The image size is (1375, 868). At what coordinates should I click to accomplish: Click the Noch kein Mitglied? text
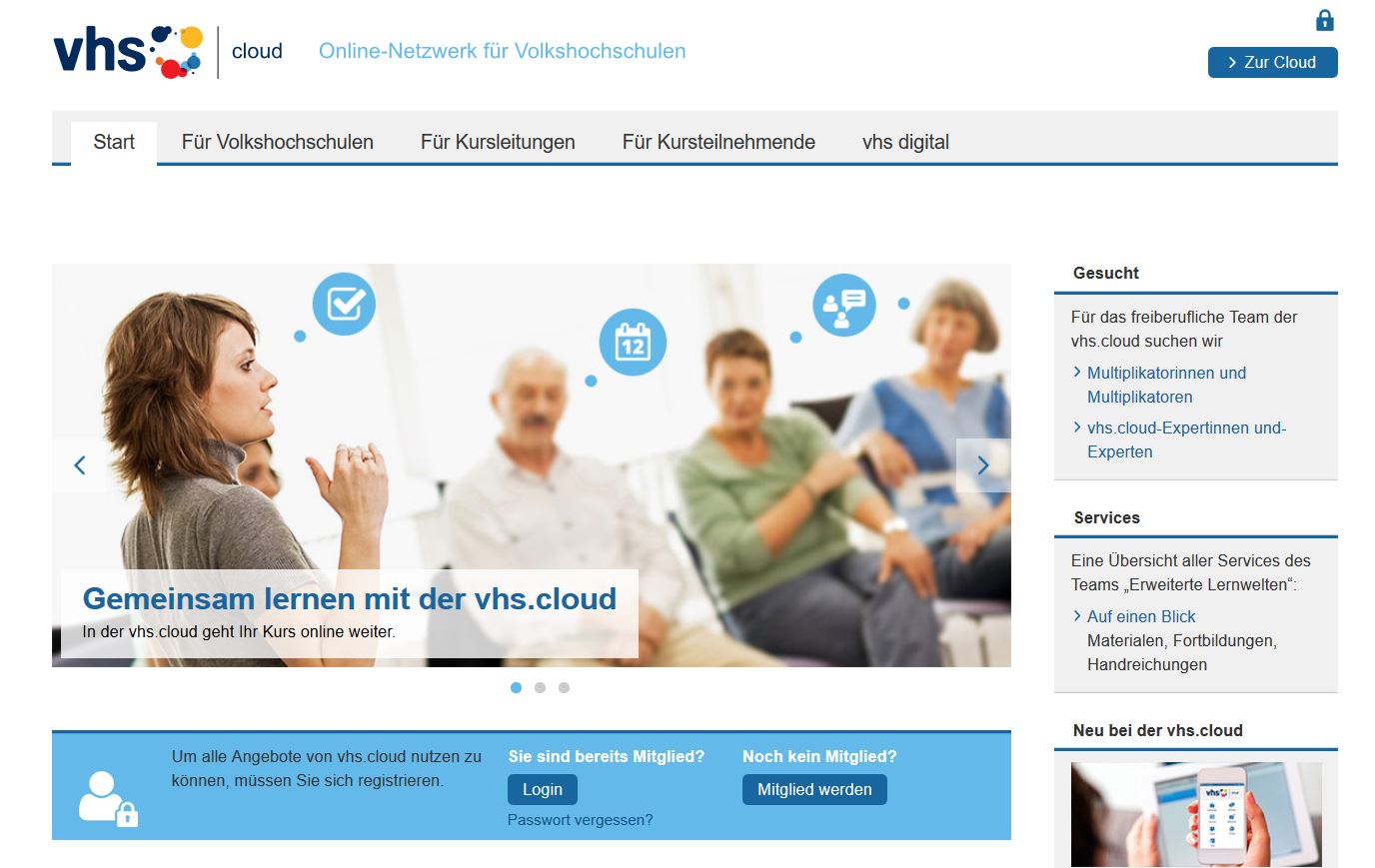(x=819, y=756)
